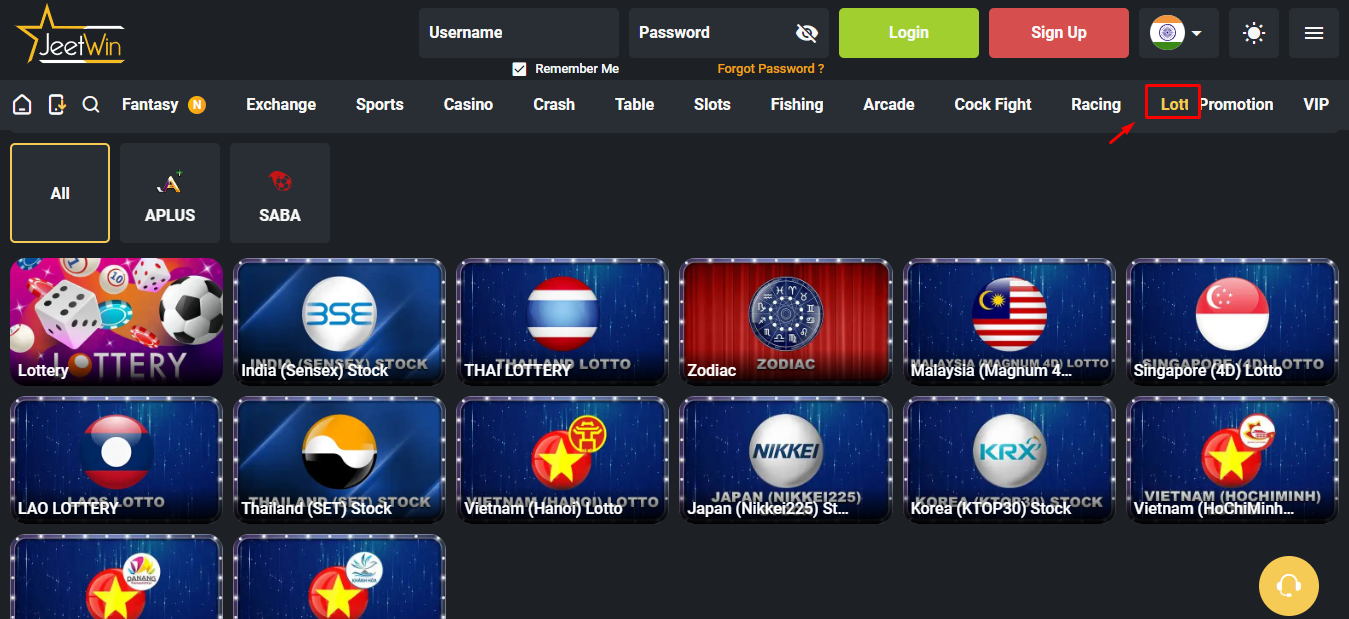Click the red Sign Up button
Image resolution: width=1349 pixels, height=619 pixels.
pyautogui.click(x=1059, y=33)
